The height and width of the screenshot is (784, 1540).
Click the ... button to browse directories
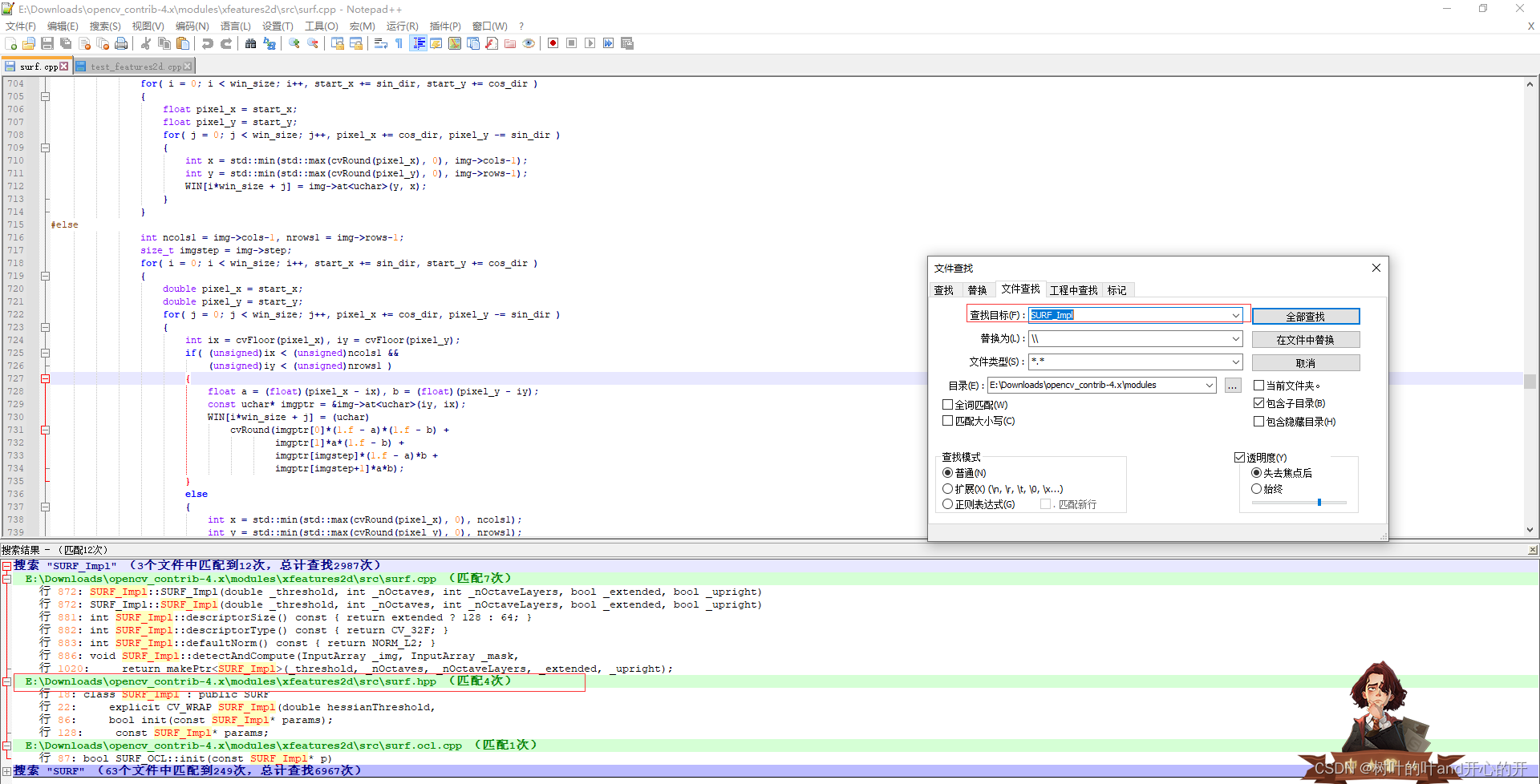click(x=1232, y=386)
